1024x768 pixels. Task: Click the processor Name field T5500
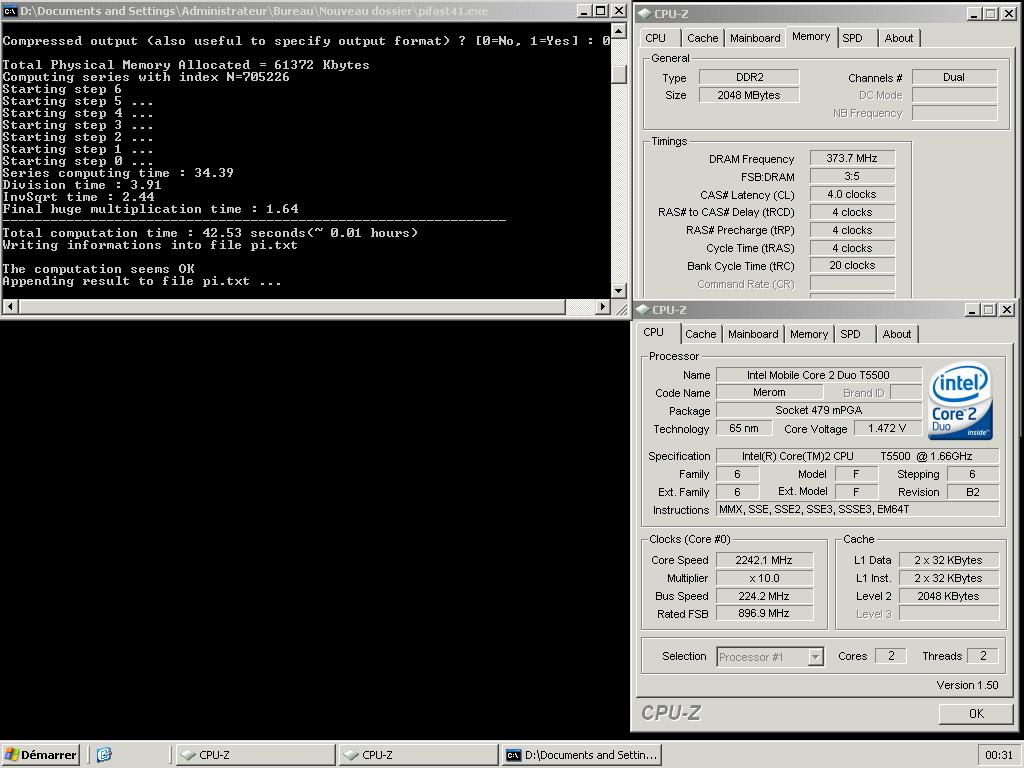coord(818,375)
